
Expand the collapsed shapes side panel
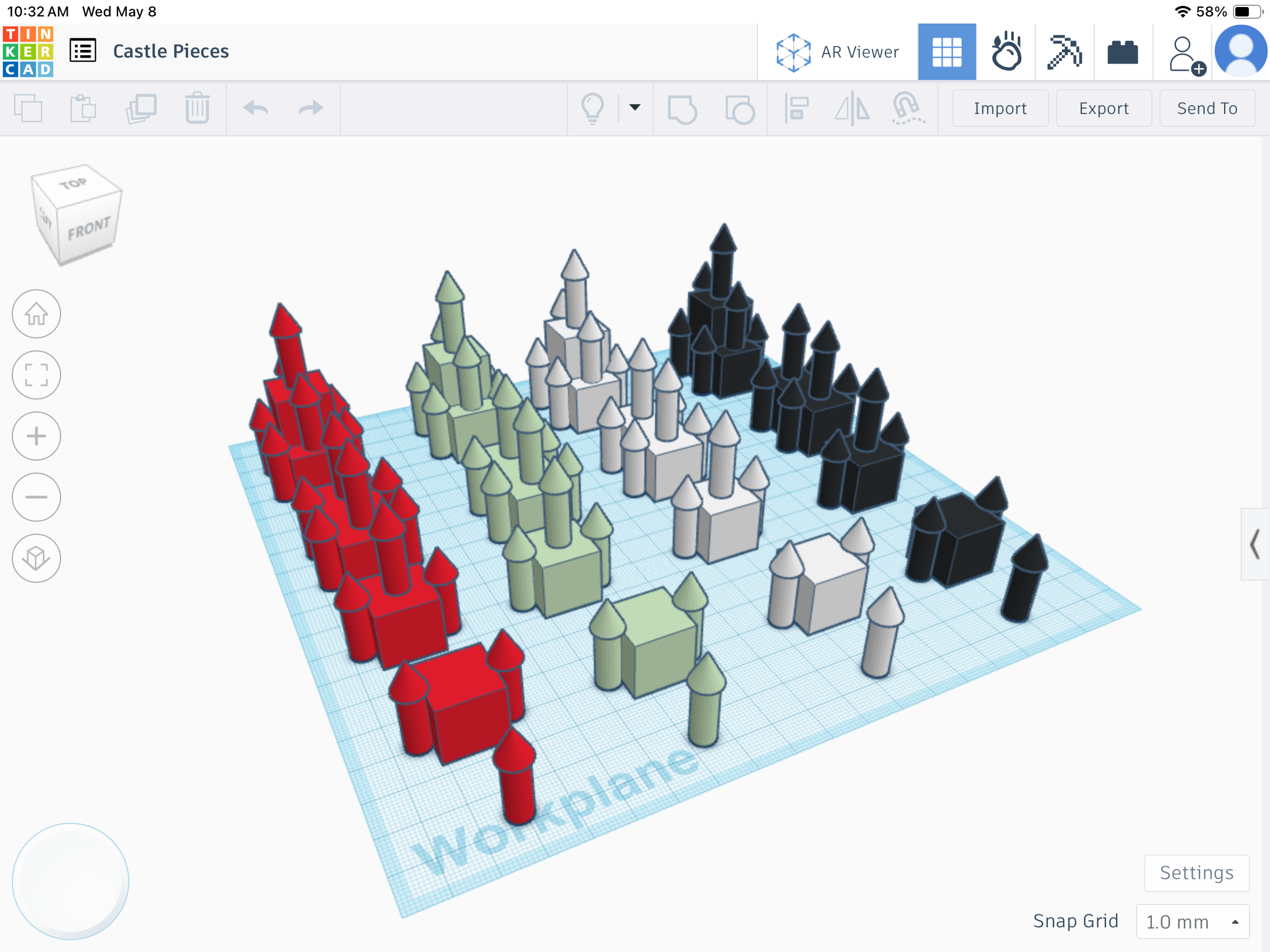pos(1255,544)
